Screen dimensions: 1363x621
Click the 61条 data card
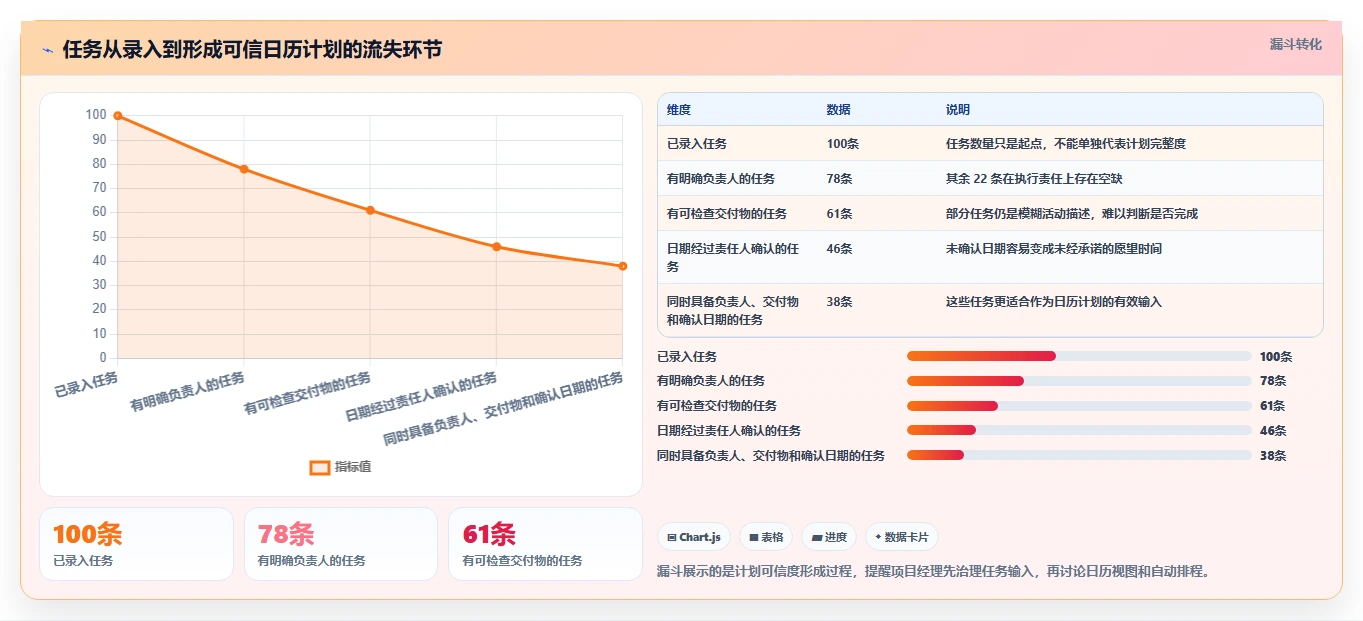tap(545, 544)
